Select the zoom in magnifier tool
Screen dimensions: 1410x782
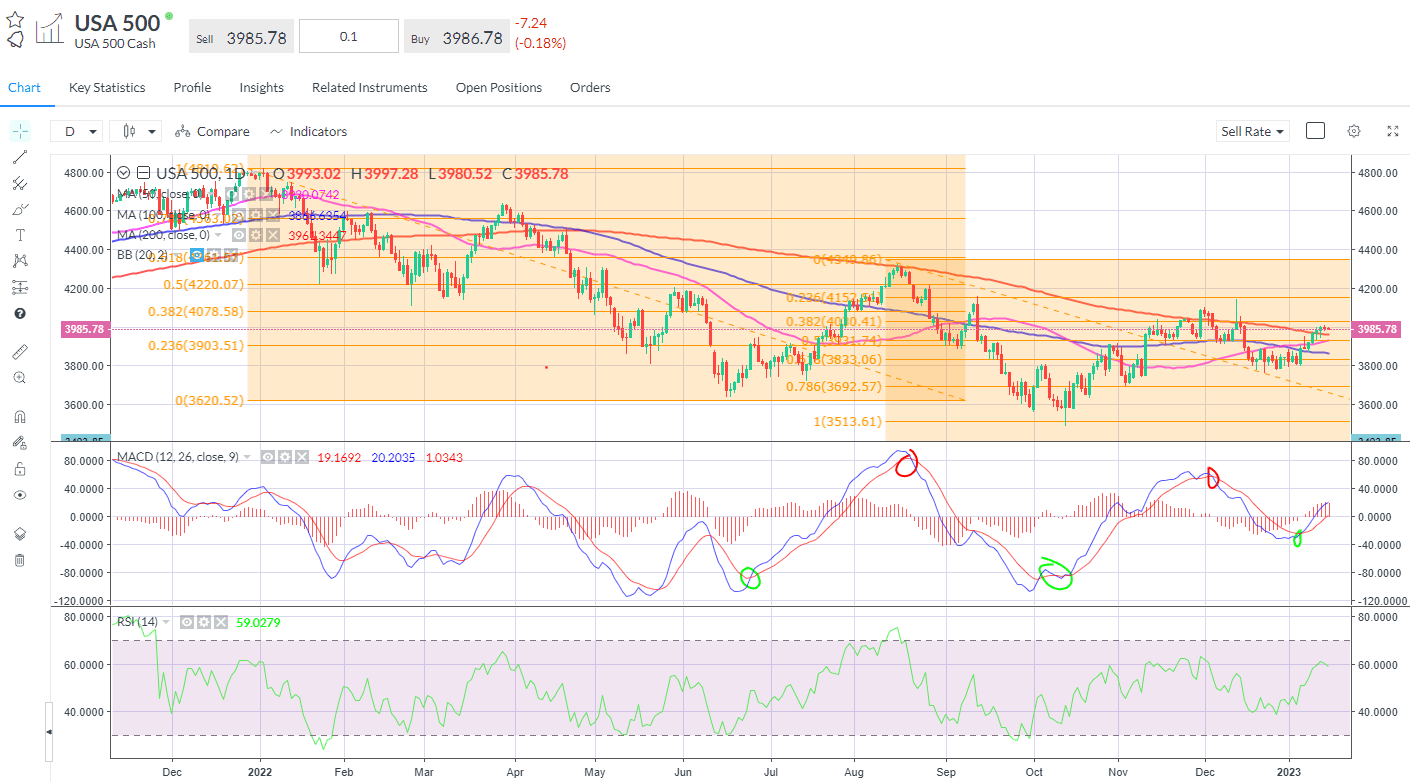(20, 378)
